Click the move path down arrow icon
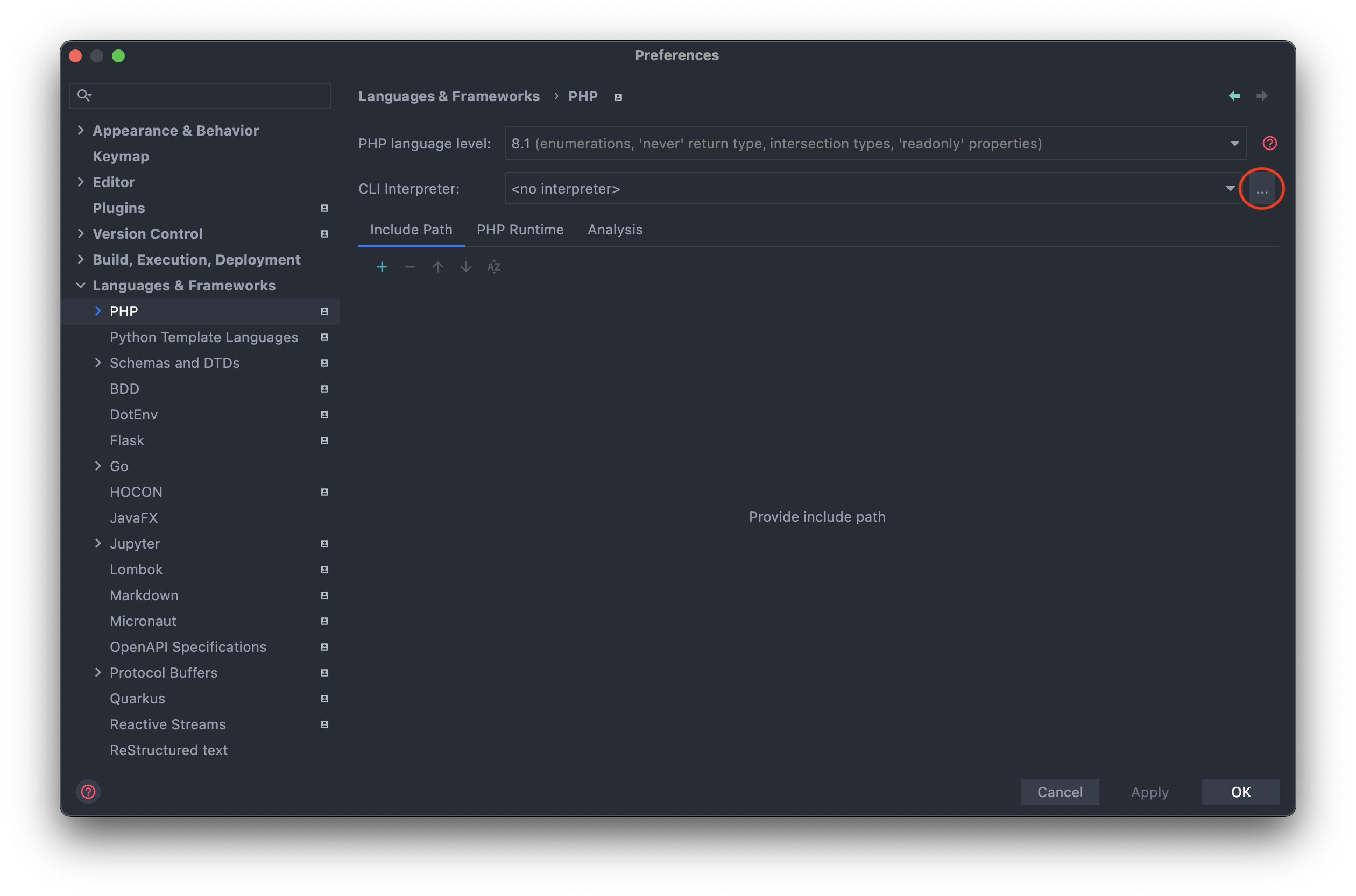Image resolution: width=1356 pixels, height=896 pixels. (465, 266)
